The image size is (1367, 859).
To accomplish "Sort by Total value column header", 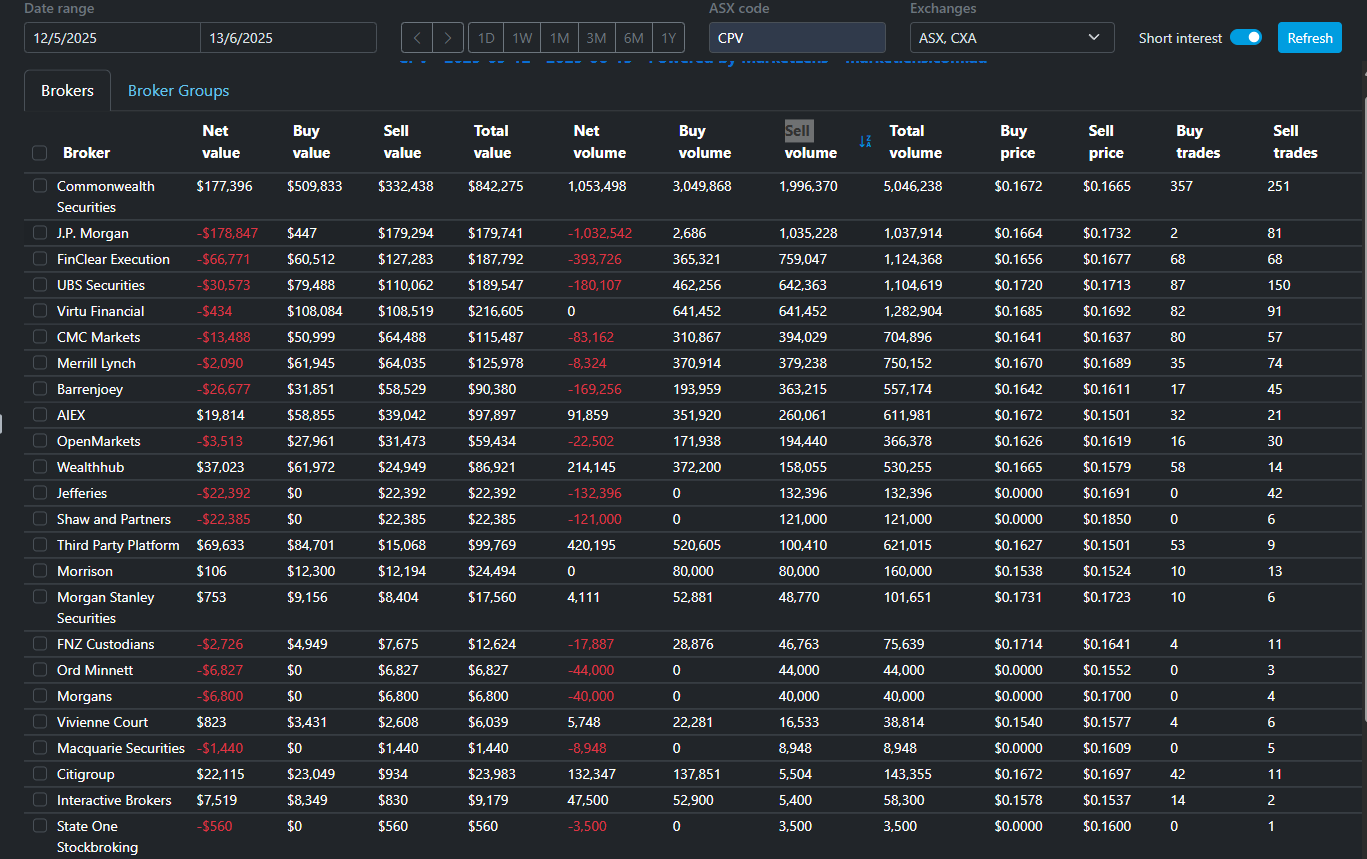I will [x=491, y=142].
